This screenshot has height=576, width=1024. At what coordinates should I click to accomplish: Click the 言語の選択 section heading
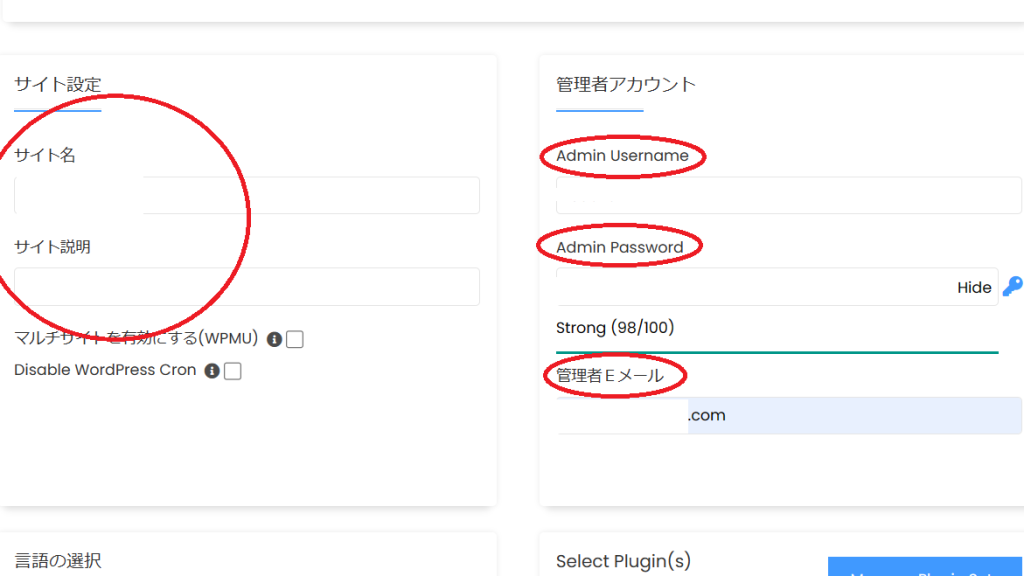pyautogui.click(x=58, y=560)
